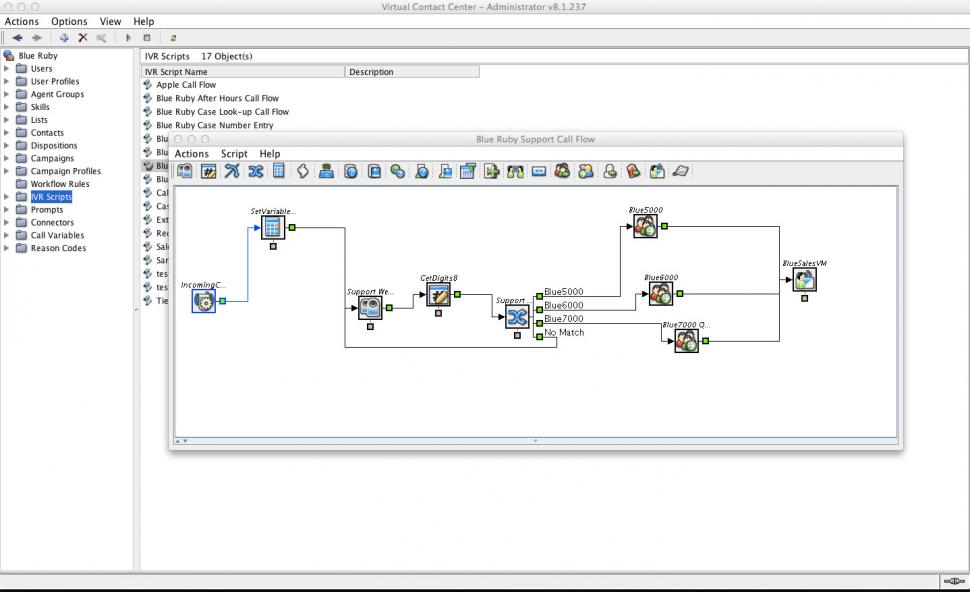970x592 pixels.
Task: Click the Blue6000 node icon
Action: click(660, 293)
